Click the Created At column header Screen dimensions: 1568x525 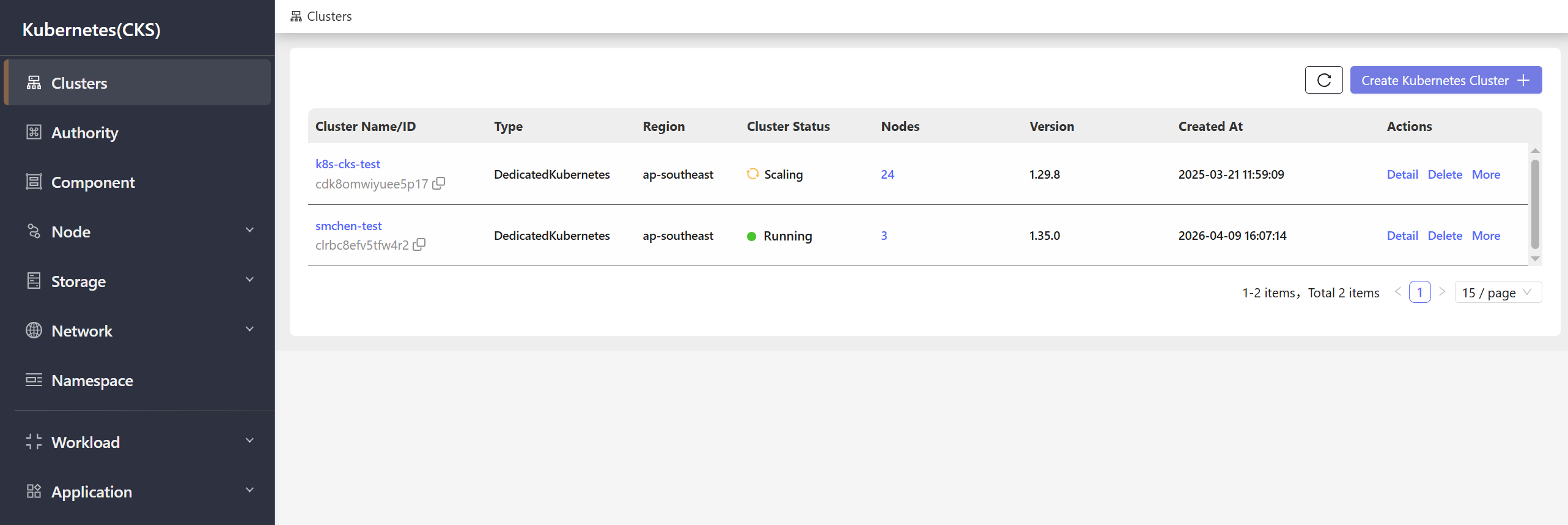tap(1210, 126)
